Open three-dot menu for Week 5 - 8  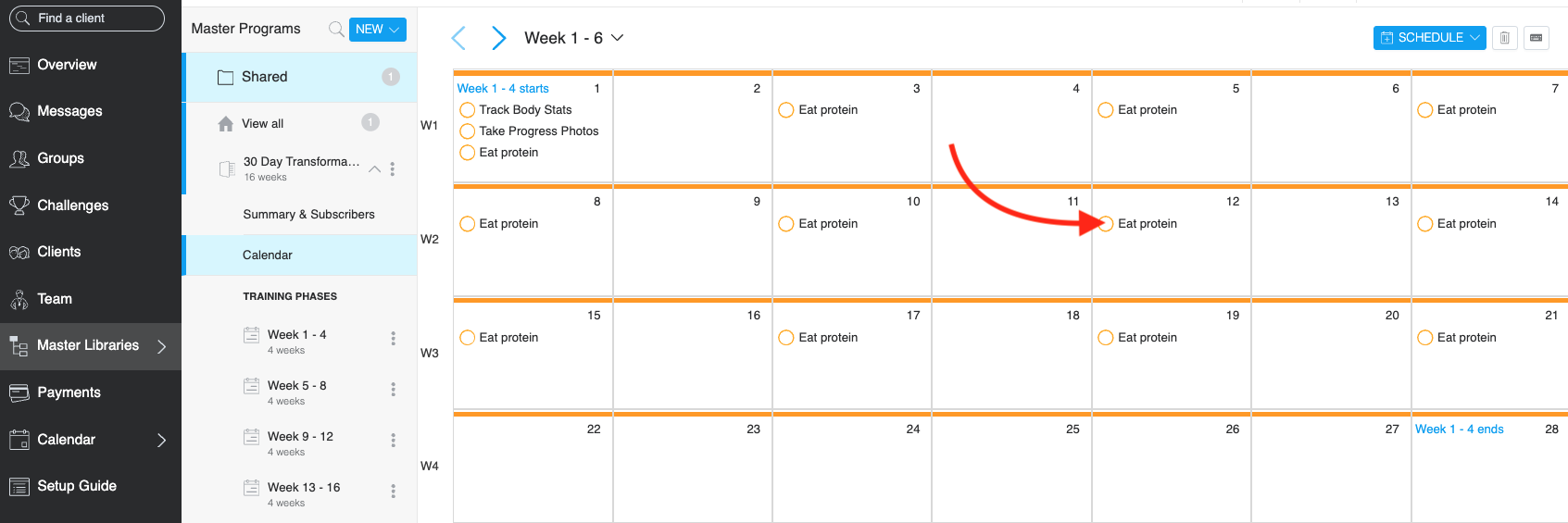click(393, 390)
